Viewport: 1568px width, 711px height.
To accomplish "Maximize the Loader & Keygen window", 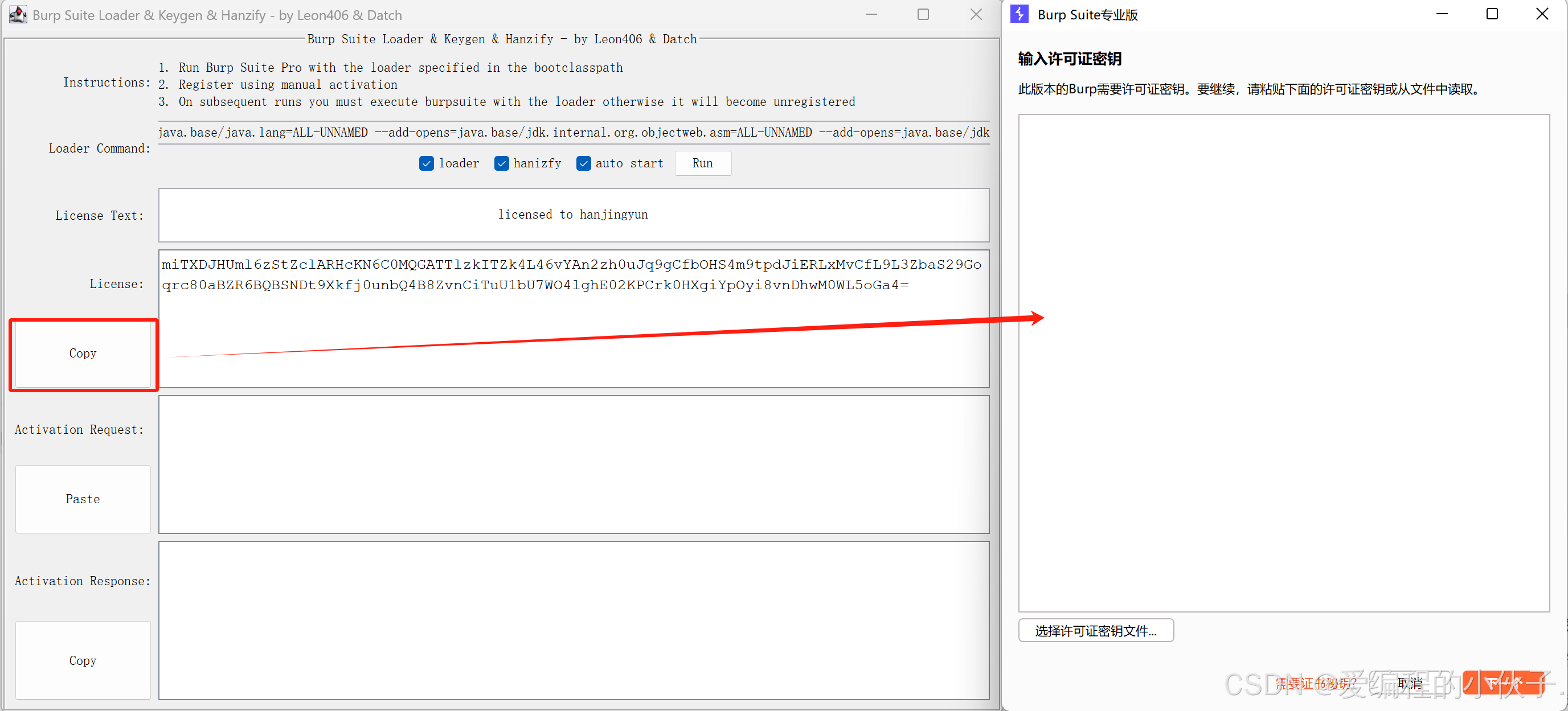I will (x=923, y=15).
